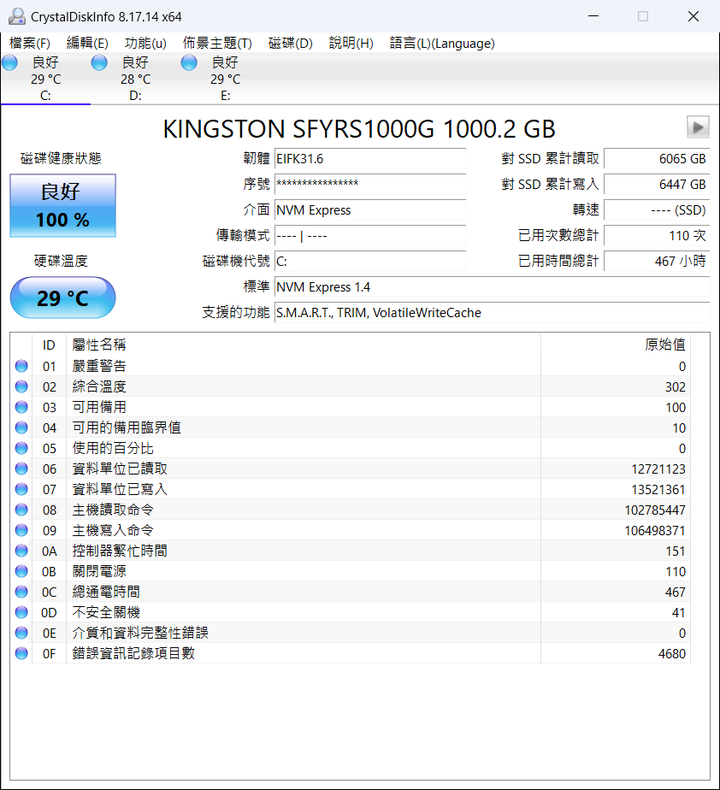Click the features field S.M.A.R.T., TRIM, VolatileWriteCache

[x=492, y=313]
